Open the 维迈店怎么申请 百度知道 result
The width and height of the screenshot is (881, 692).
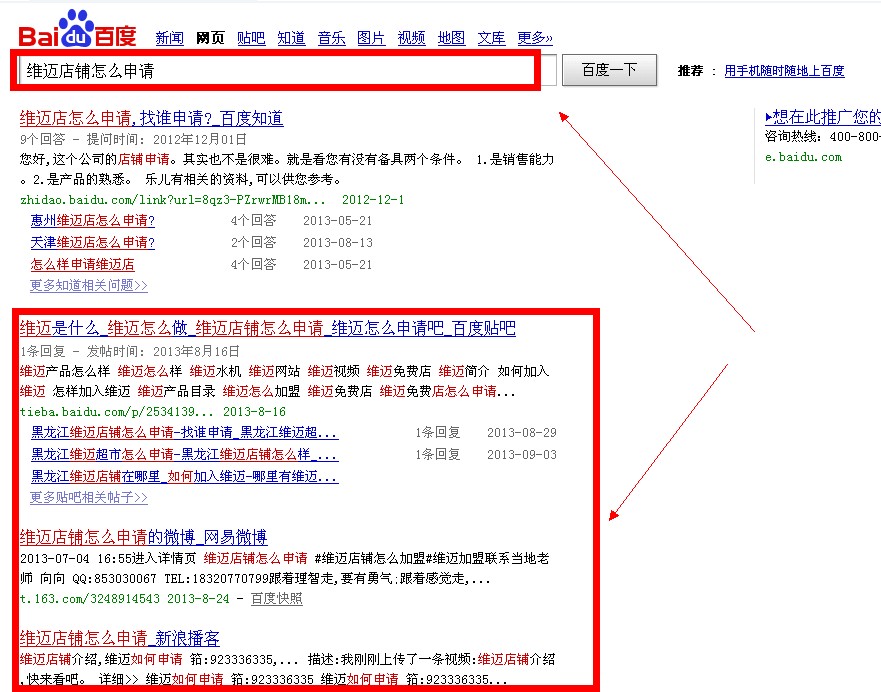click(x=151, y=118)
